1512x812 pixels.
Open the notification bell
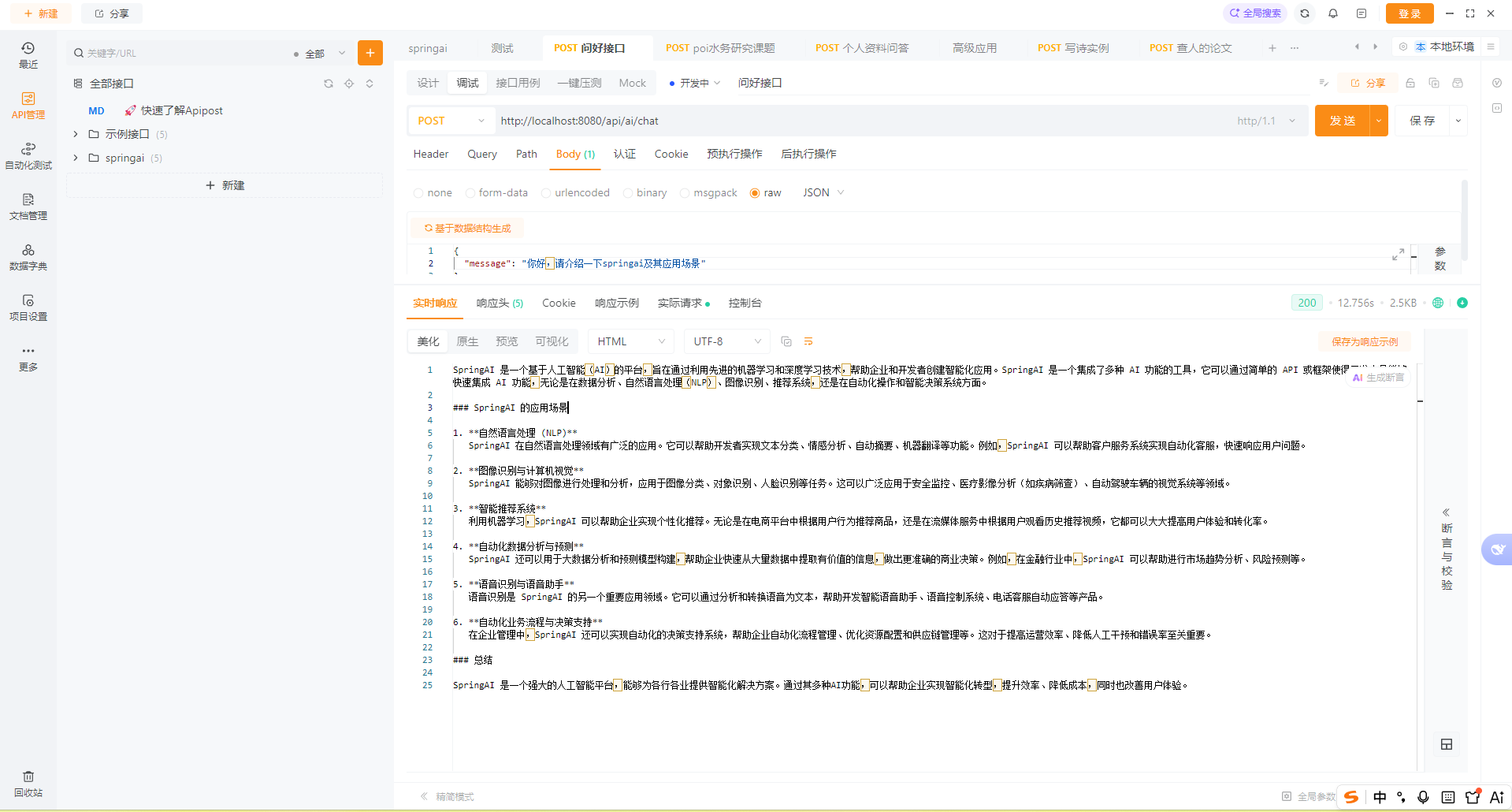(1333, 13)
